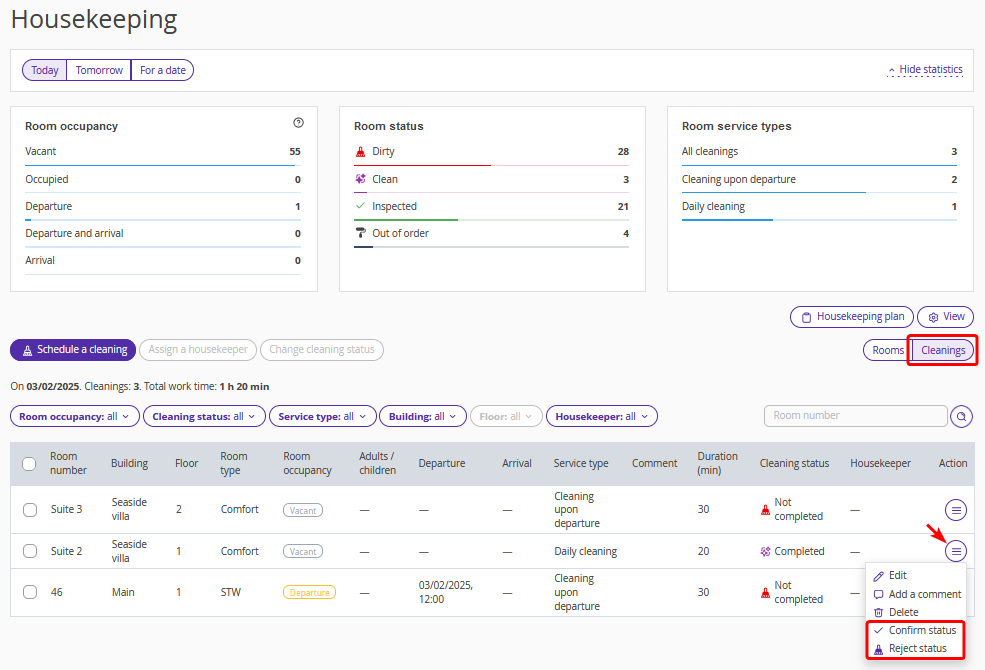Open the Housekeeper filter dropdown
Viewport: 985px width, 670px height.
(x=601, y=416)
